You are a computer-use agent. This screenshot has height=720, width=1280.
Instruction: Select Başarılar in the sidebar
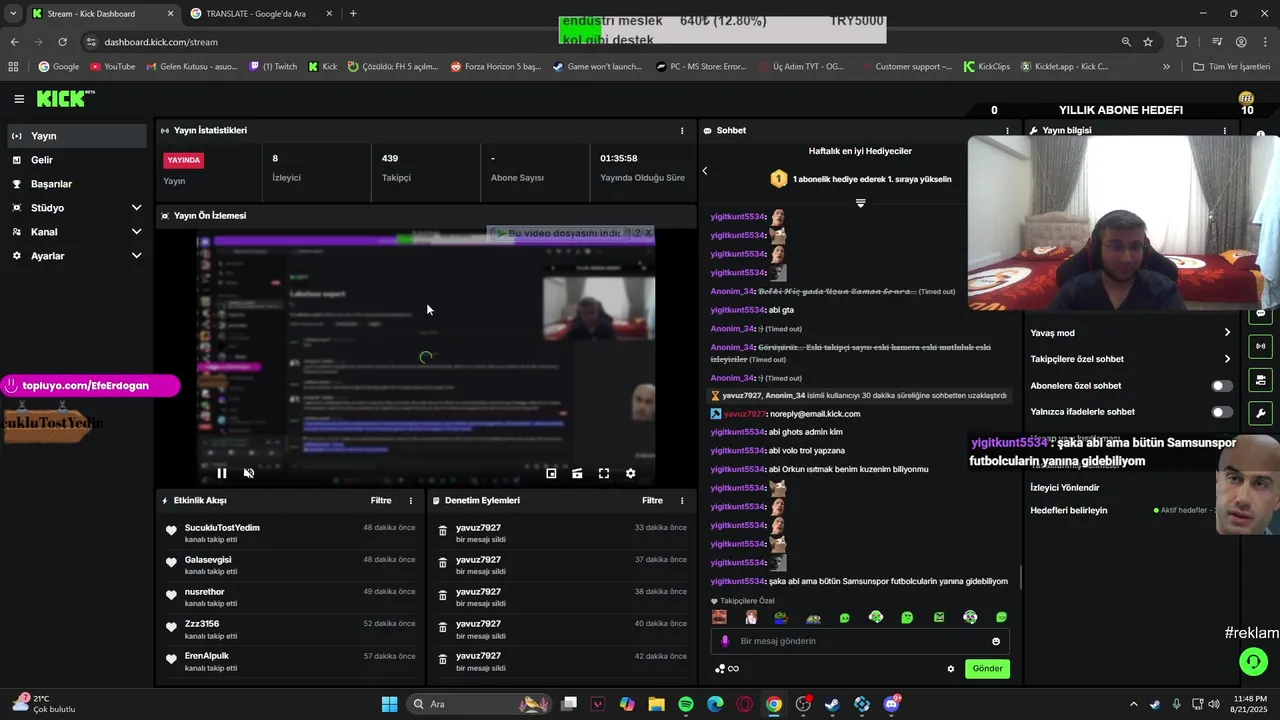78,184
